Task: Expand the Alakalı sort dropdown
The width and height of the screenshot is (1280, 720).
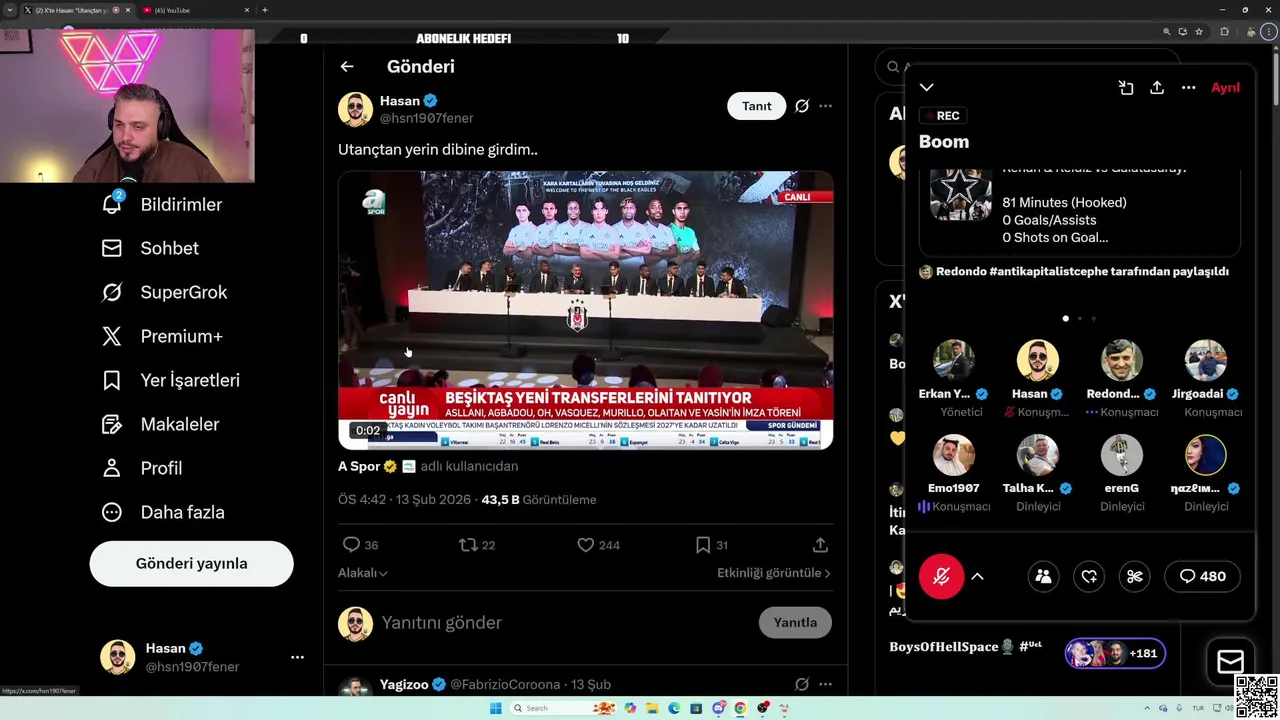Action: point(363,573)
